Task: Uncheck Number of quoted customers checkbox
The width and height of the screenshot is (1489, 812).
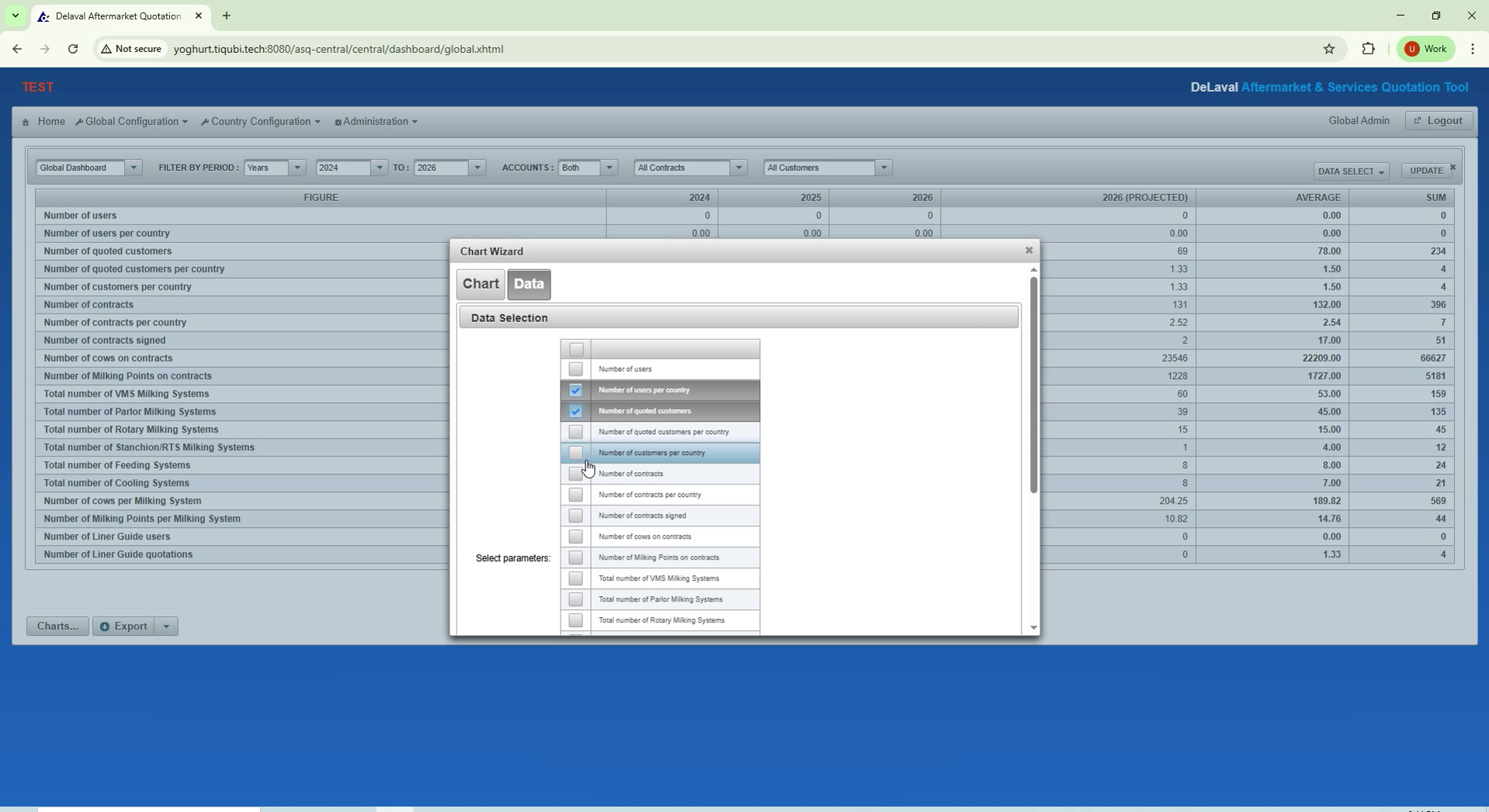Action: pyautogui.click(x=575, y=411)
